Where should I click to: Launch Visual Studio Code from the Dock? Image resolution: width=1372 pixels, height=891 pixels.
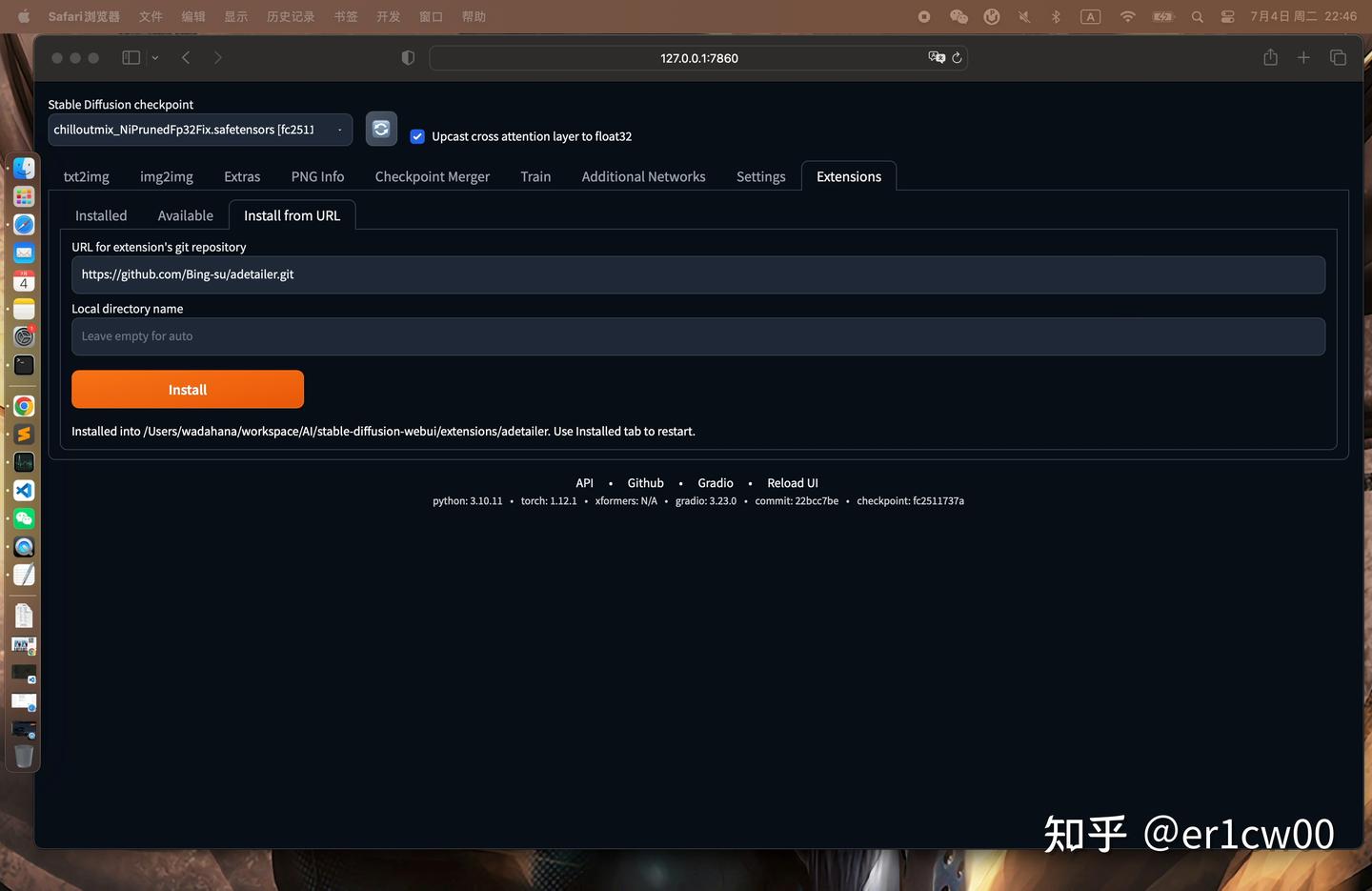(x=23, y=490)
